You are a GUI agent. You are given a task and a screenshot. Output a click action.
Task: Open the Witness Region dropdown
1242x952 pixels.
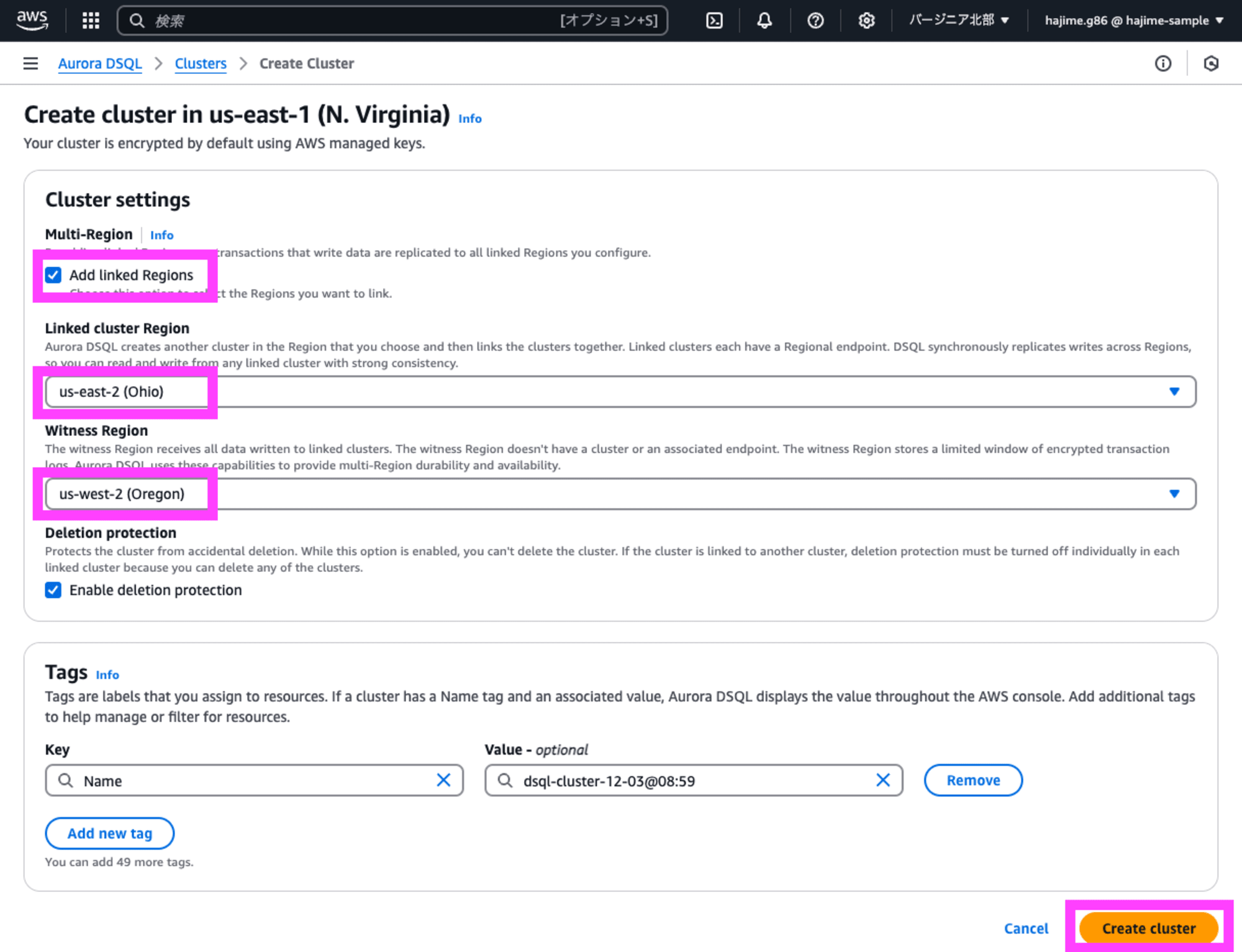620,494
